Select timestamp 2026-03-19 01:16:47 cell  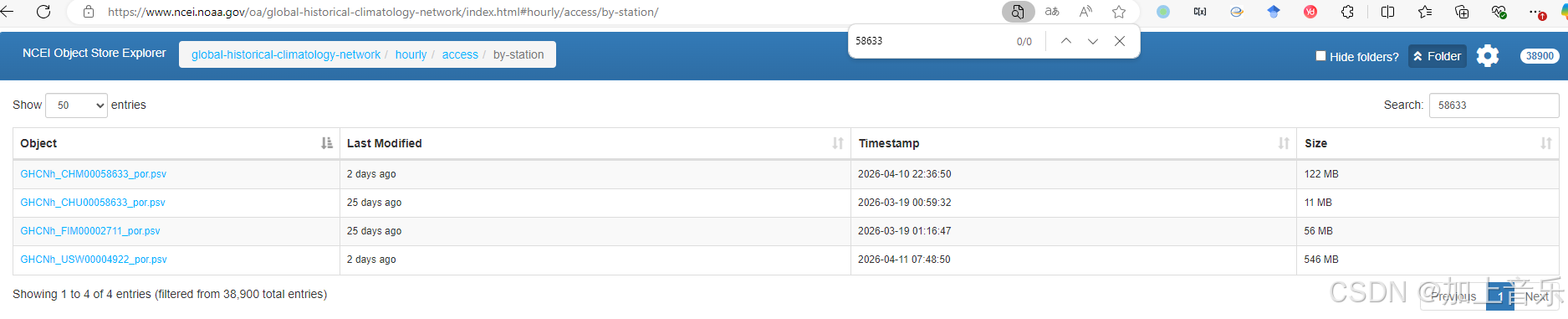click(1074, 231)
